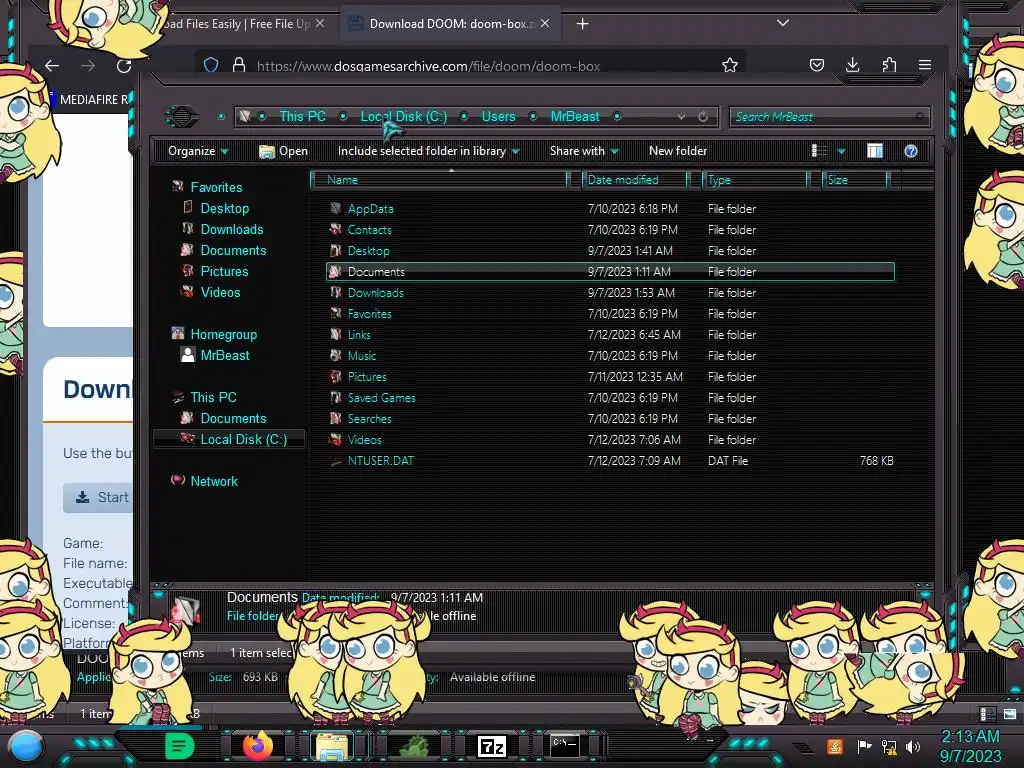1024x768 pixels.
Task: Refresh the Explorer folder view
Action: coord(703,117)
